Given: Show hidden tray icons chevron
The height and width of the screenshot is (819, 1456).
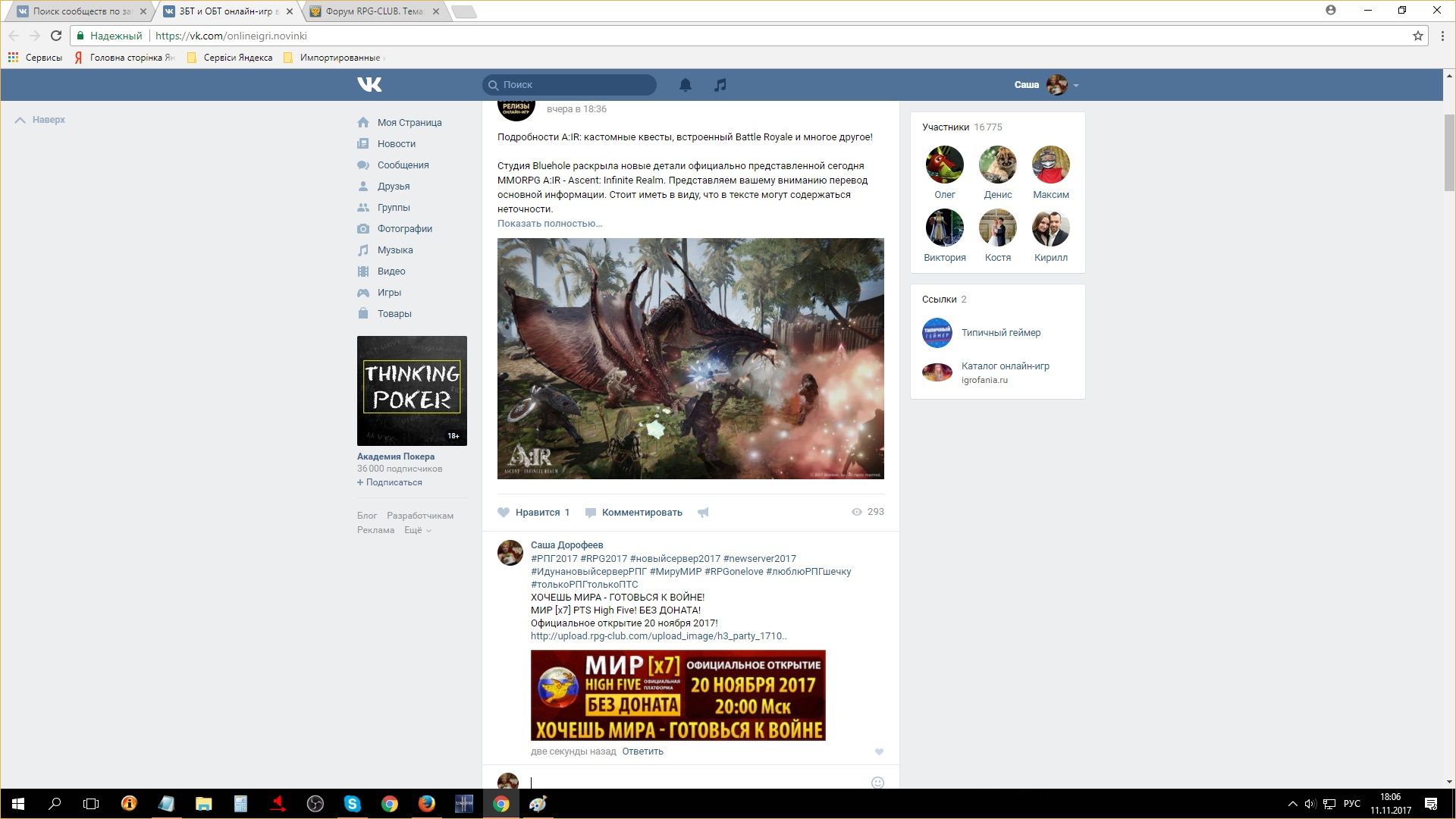Looking at the screenshot, I should pos(1292,804).
